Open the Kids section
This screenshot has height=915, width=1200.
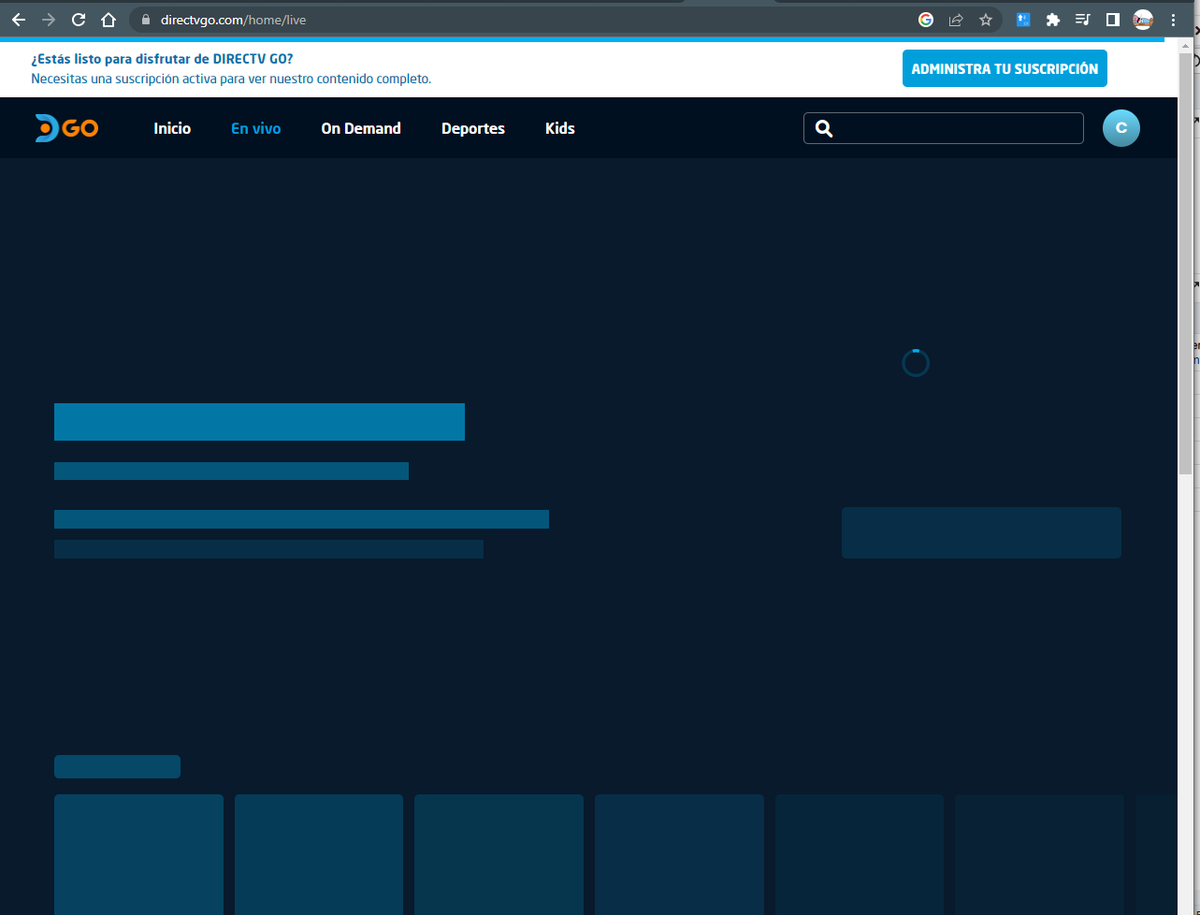pos(560,128)
